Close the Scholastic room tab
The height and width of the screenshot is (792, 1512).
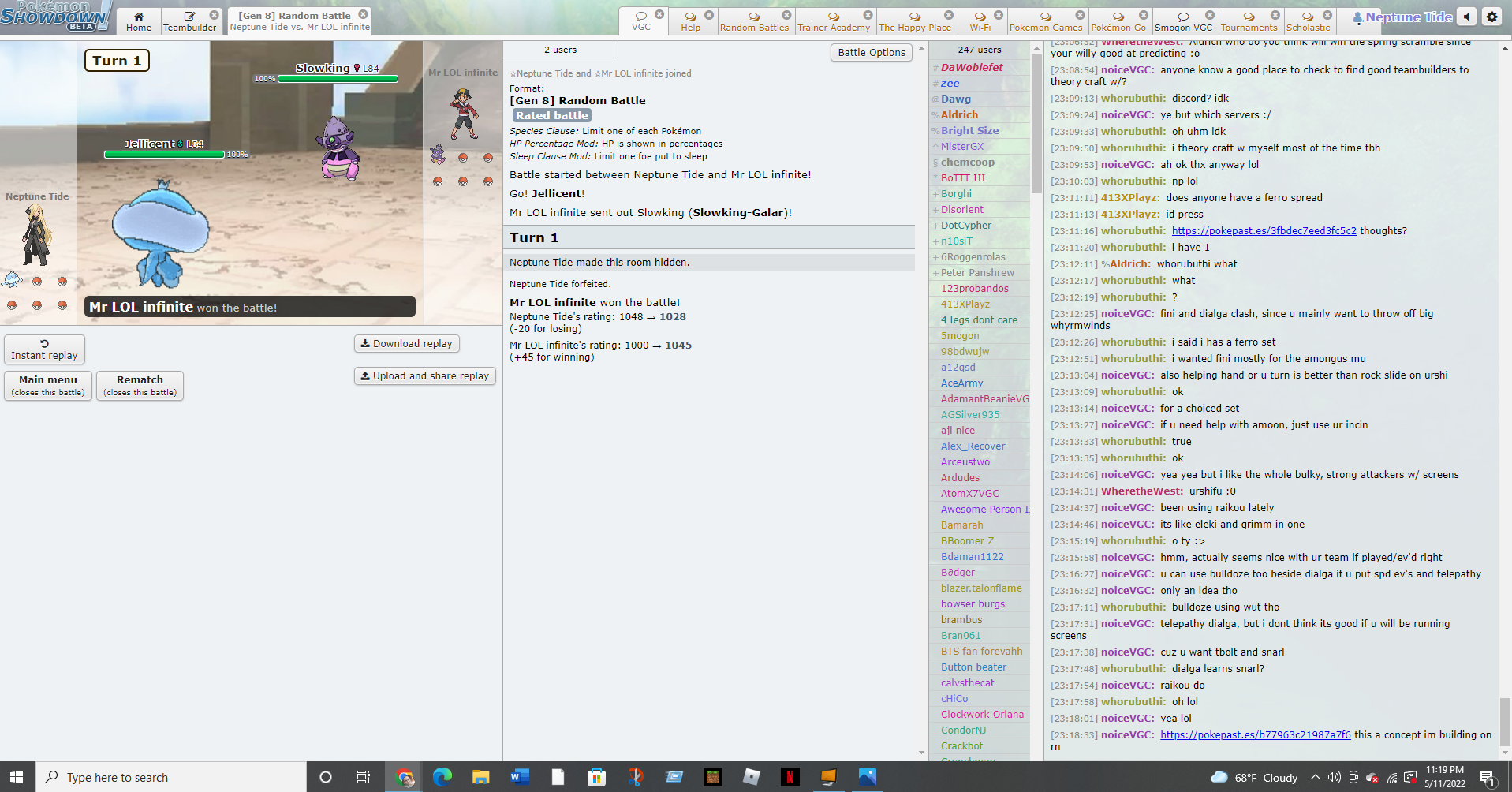click(x=1327, y=15)
